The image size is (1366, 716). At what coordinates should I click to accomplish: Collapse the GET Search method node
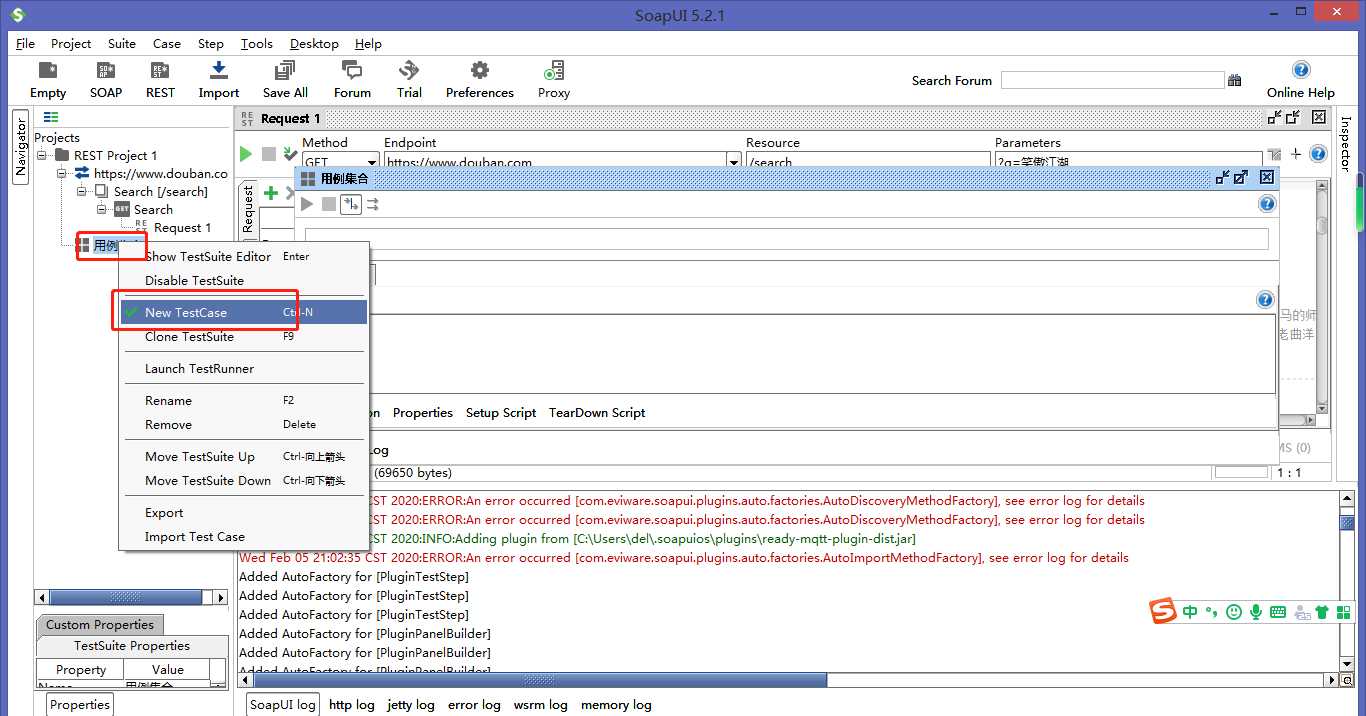102,209
